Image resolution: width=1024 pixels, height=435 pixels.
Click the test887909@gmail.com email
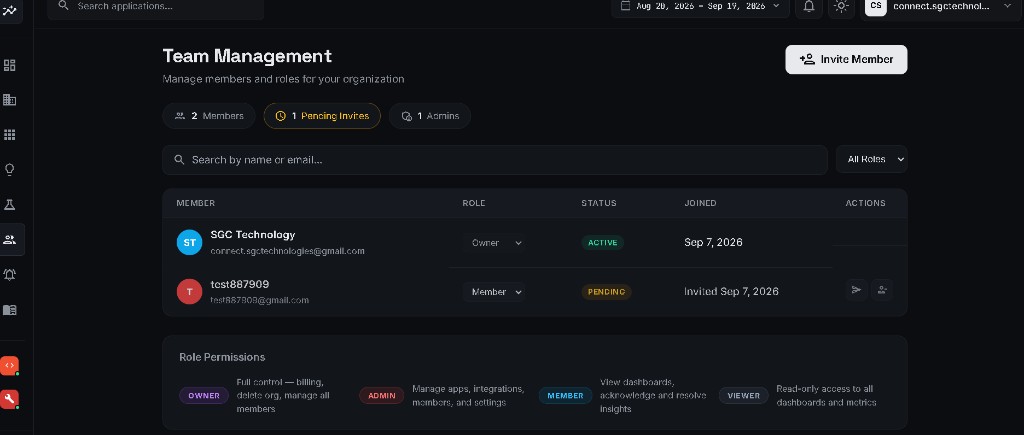(259, 300)
